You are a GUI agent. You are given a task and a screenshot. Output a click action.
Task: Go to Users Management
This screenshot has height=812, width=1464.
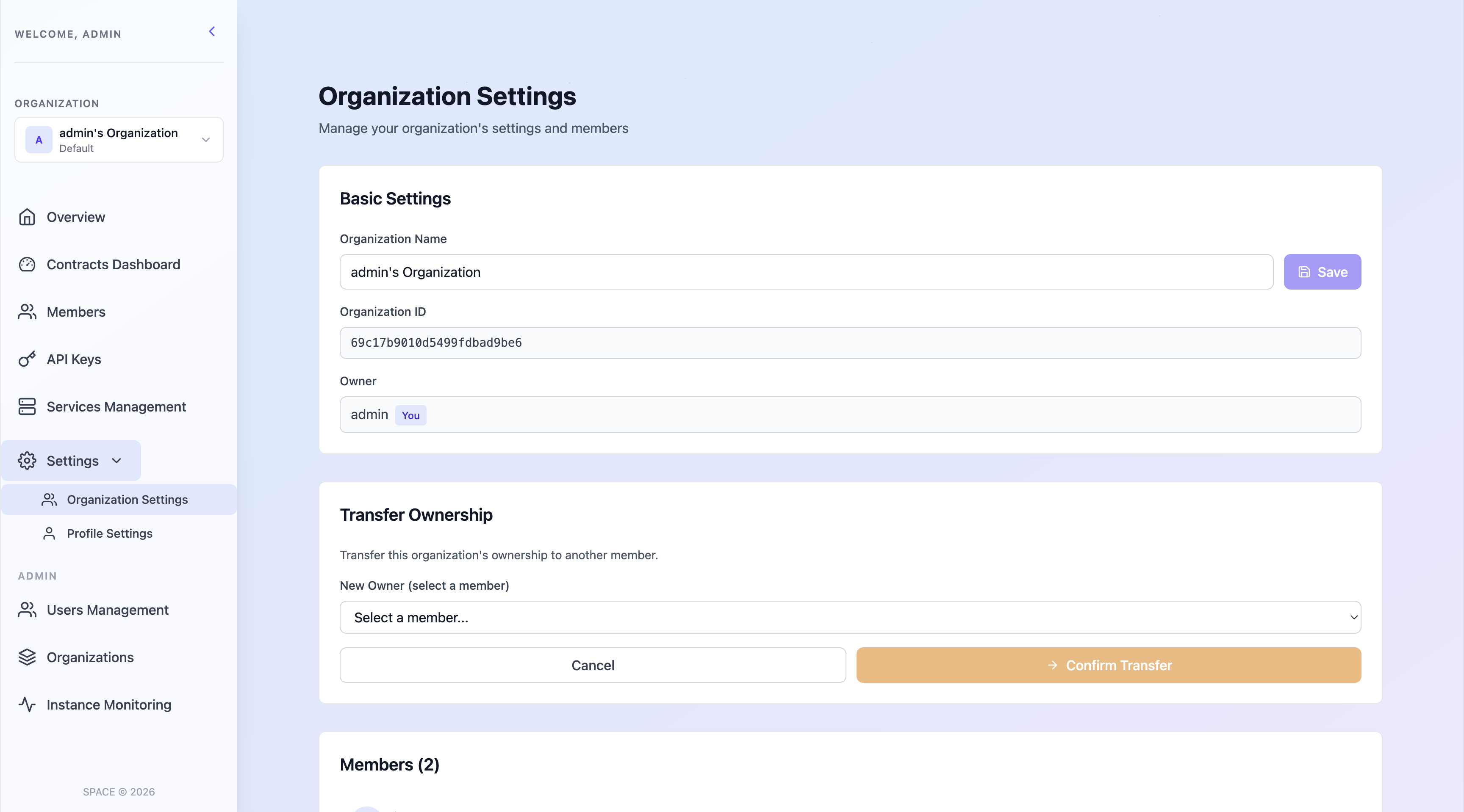108,610
